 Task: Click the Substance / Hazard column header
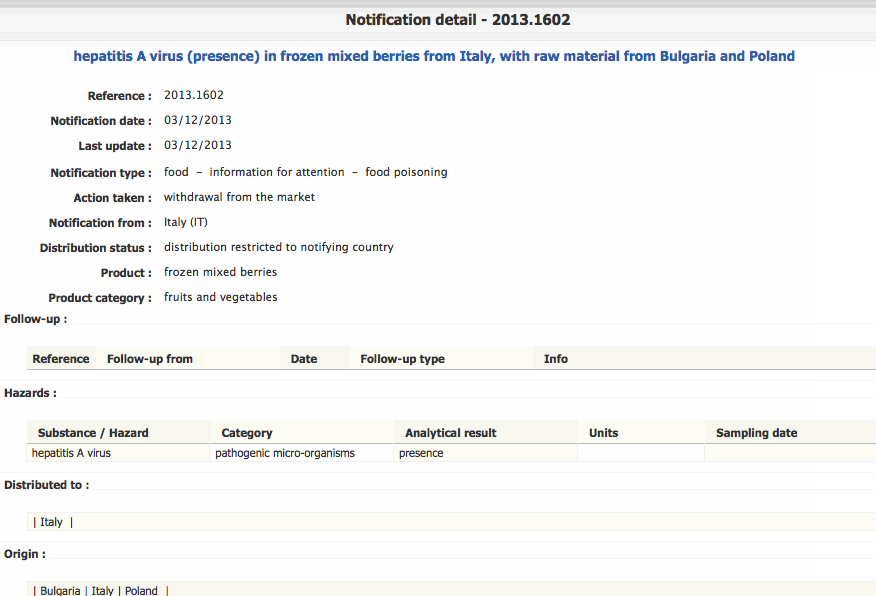pos(93,433)
